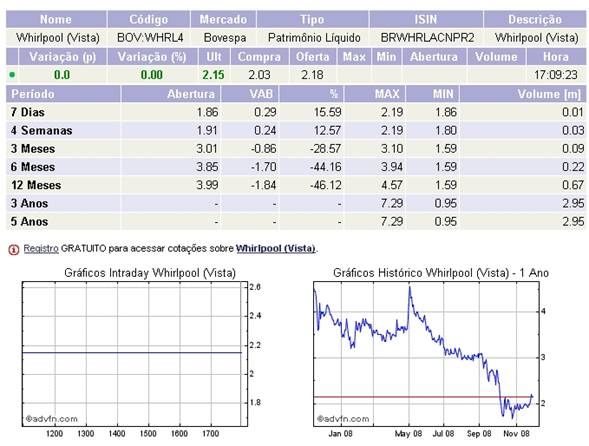Image resolution: width=589 pixels, height=446 pixels.
Task: Click the -44.16 percent value
Action: click(325, 166)
